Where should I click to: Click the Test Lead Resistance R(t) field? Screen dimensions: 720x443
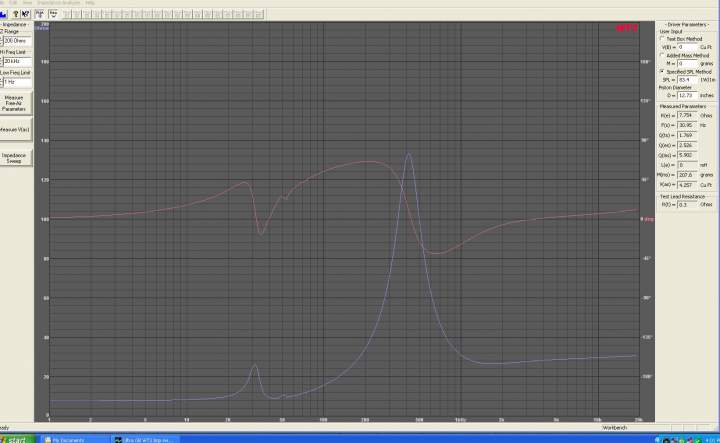pyautogui.click(x=687, y=205)
